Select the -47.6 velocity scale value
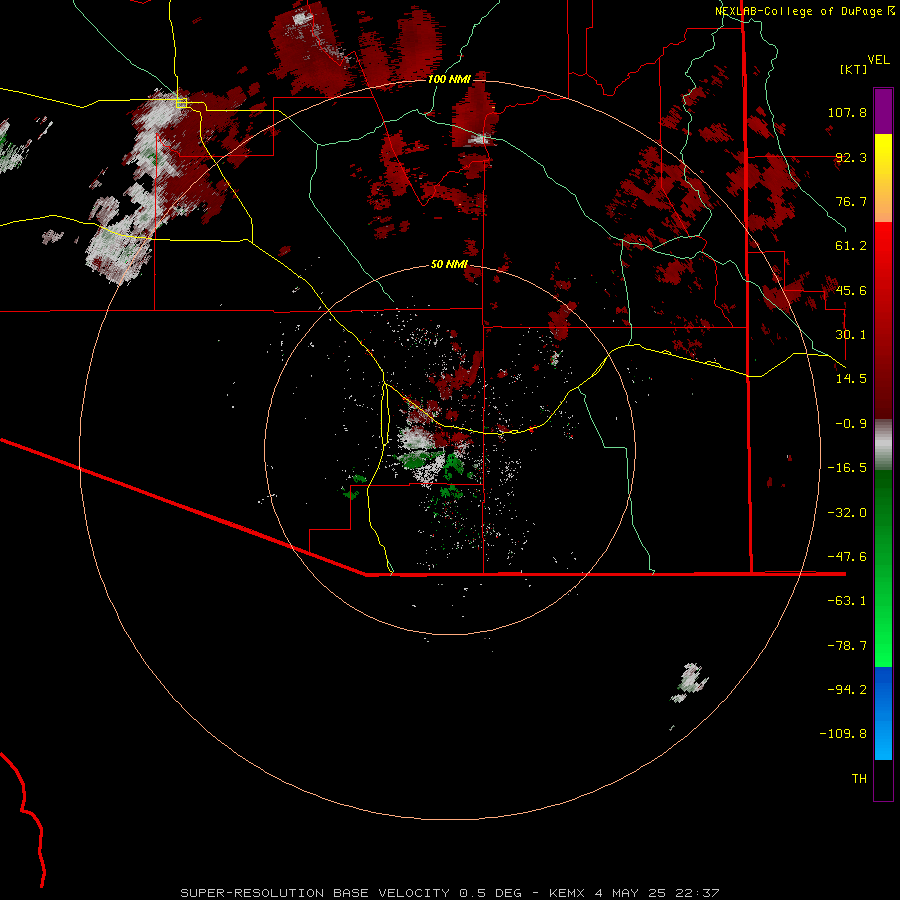This screenshot has height=900, width=900. click(847, 557)
